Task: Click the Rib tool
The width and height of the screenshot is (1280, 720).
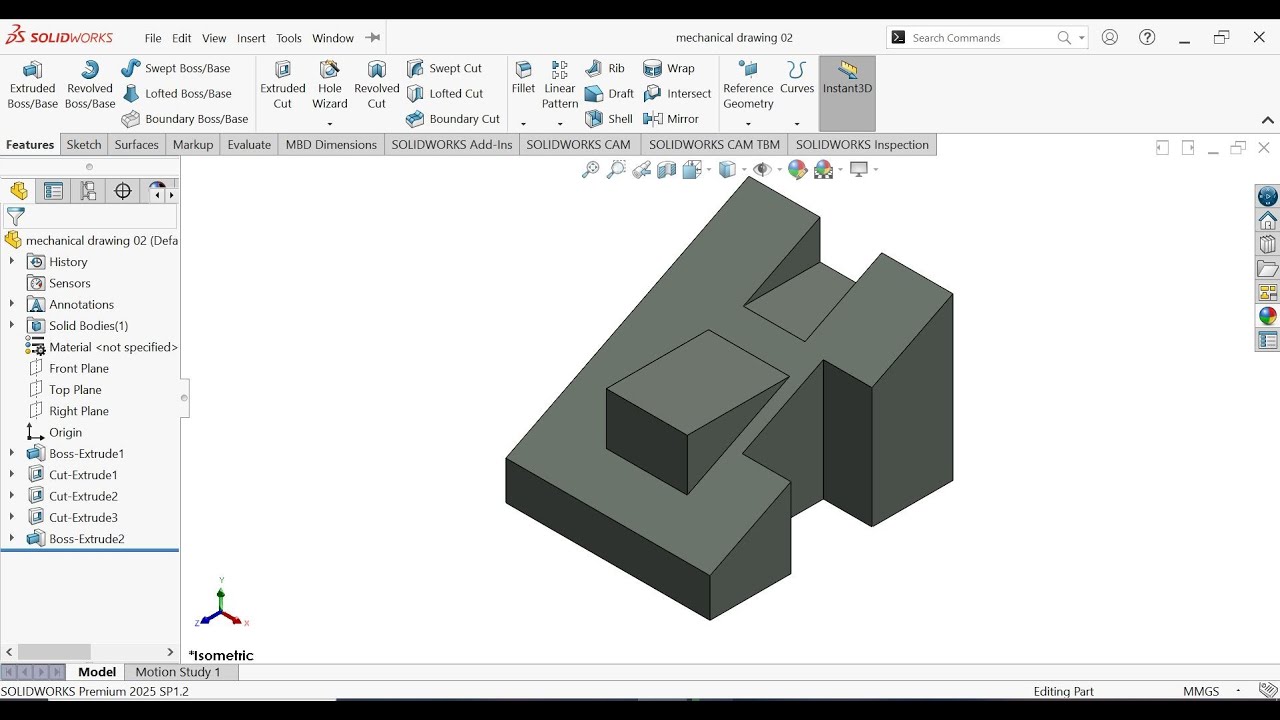Action: coord(605,68)
